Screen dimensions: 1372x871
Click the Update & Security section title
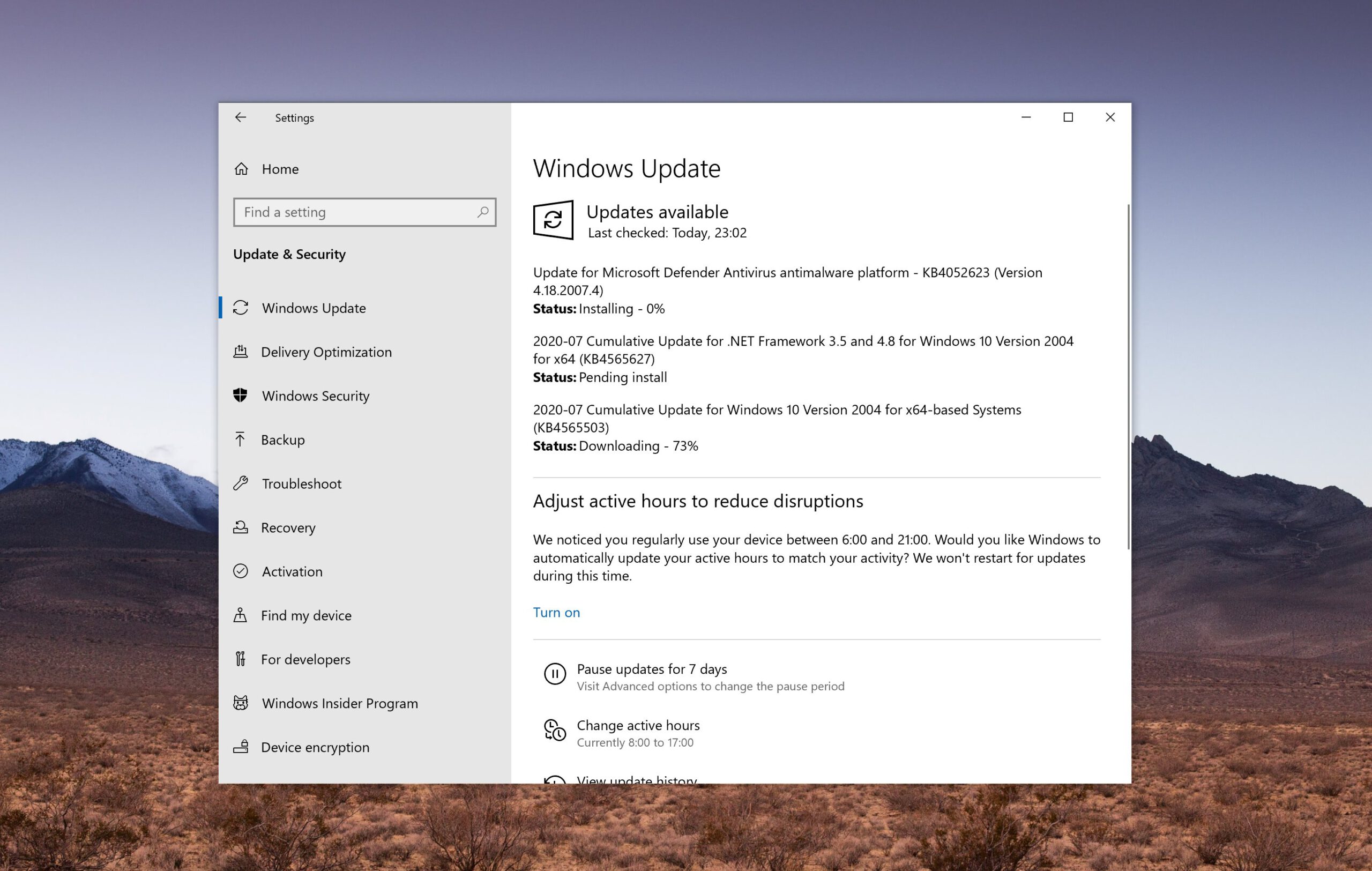coord(289,254)
